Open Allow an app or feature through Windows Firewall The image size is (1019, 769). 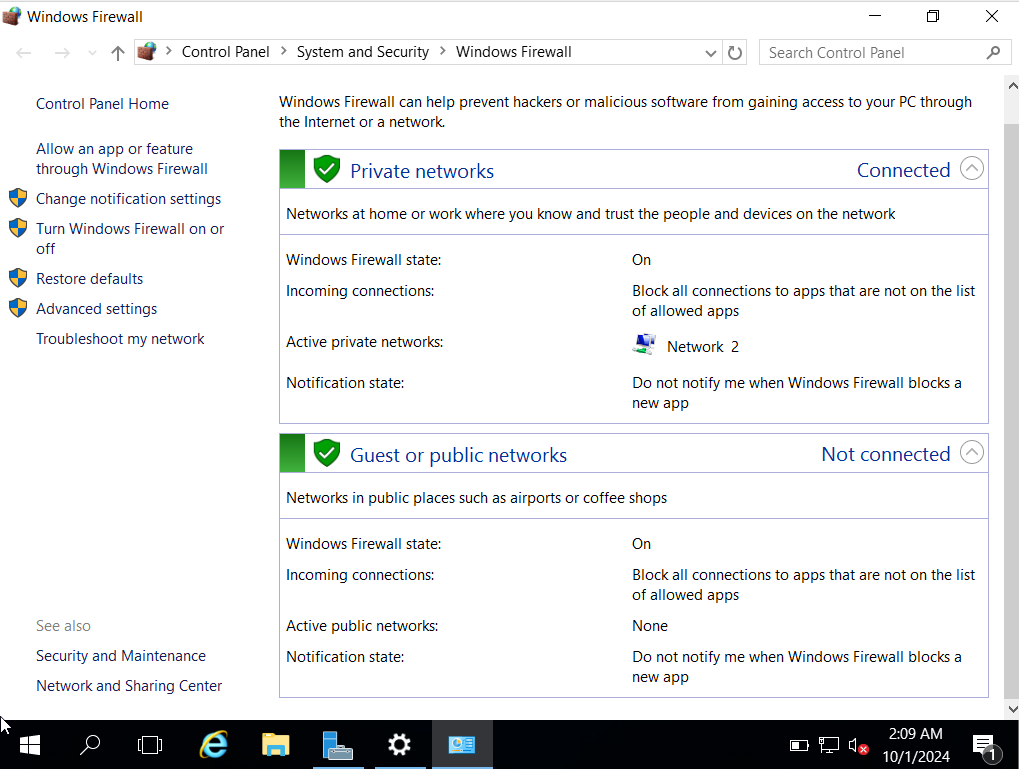[x=122, y=159]
